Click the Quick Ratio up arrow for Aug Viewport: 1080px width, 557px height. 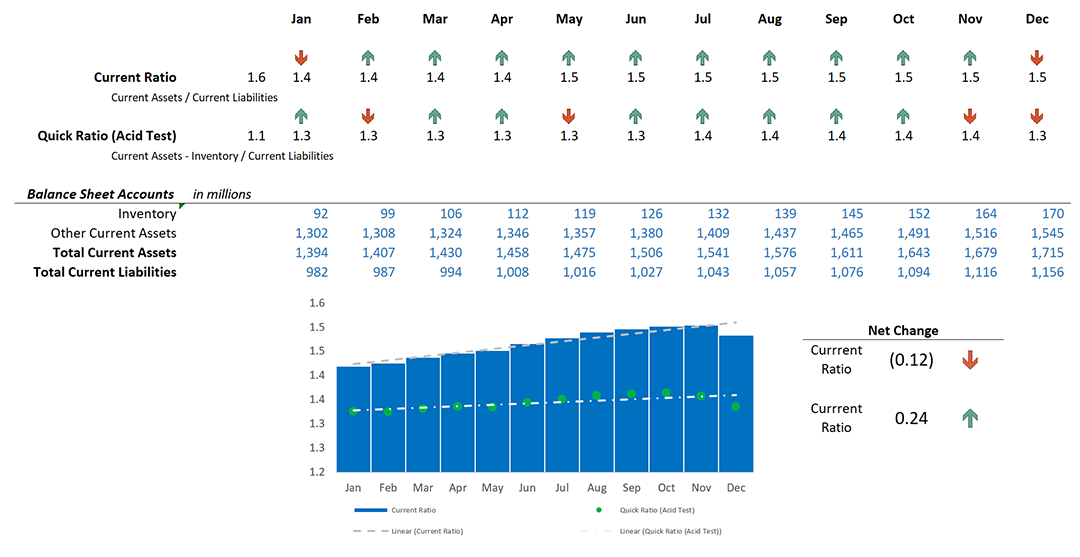point(769,116)
